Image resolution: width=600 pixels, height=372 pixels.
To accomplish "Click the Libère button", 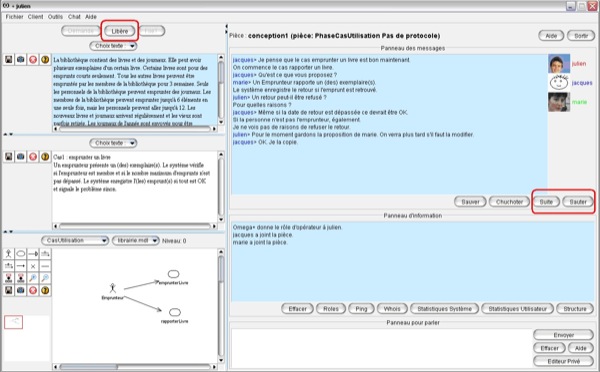I will click(119, 31).
